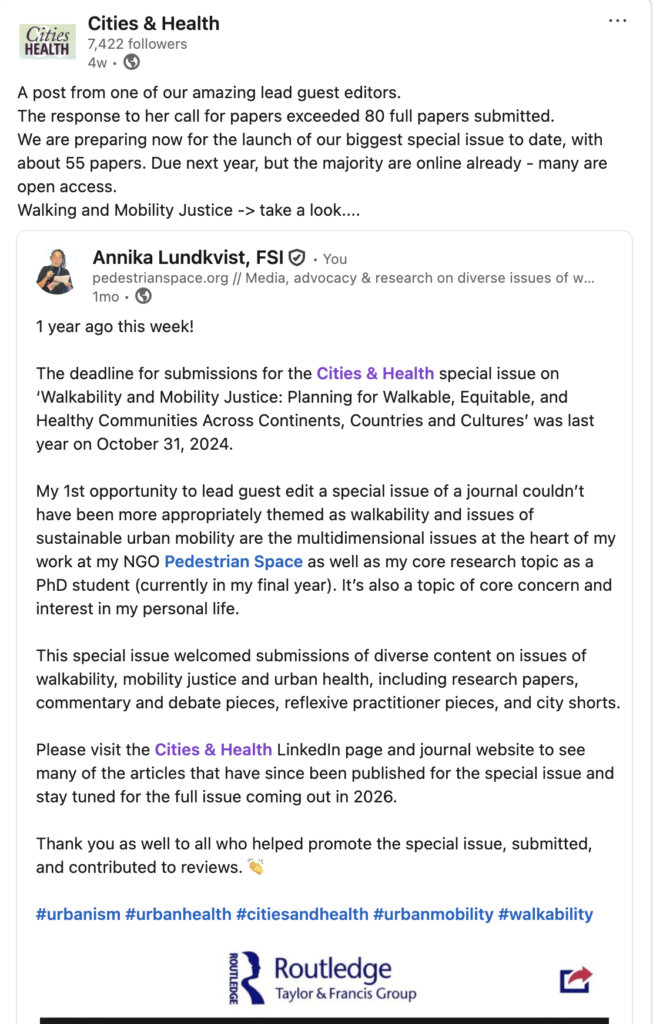
Task: Open the post options three-dot menu
Action: tap(617, 21)
